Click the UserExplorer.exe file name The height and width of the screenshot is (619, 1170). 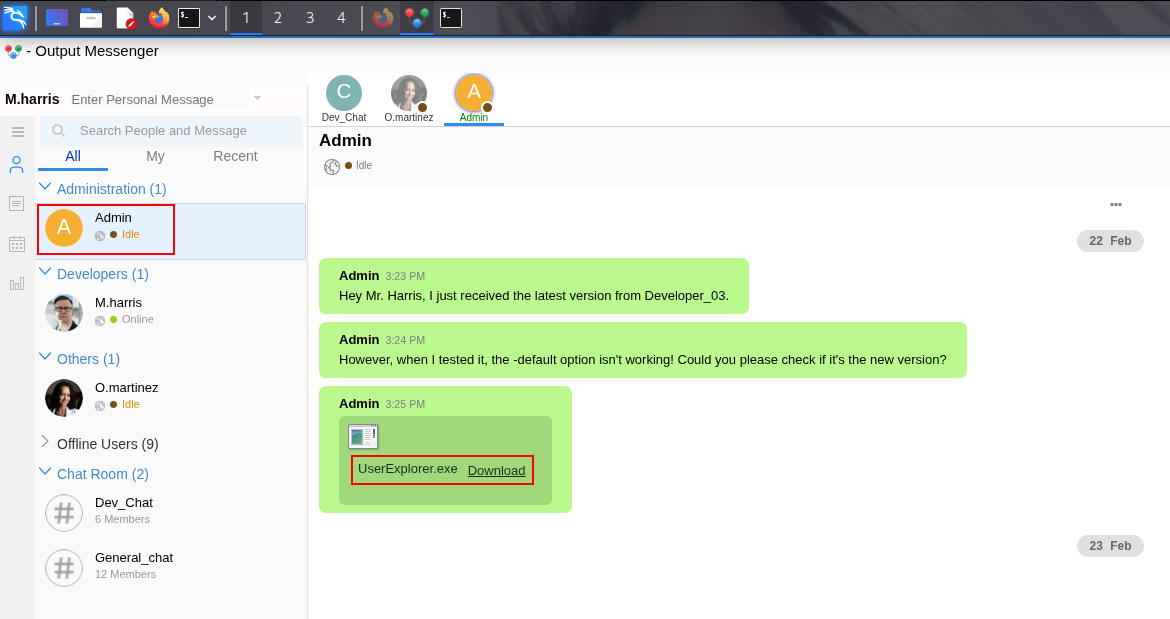coord(407,469)
